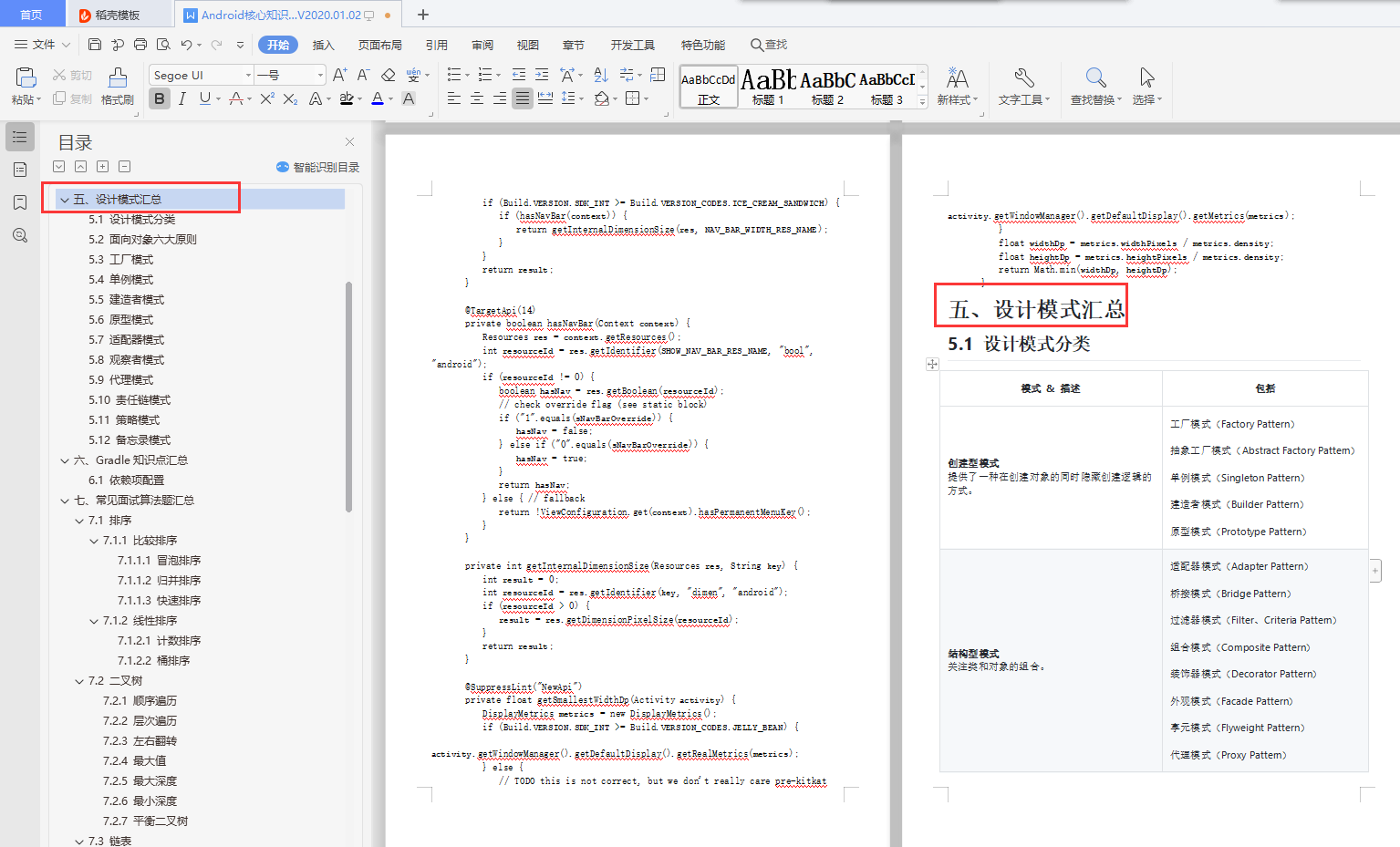Decrease font size with the A- icon
1400x847 pixels.
[x=363, y=75]
